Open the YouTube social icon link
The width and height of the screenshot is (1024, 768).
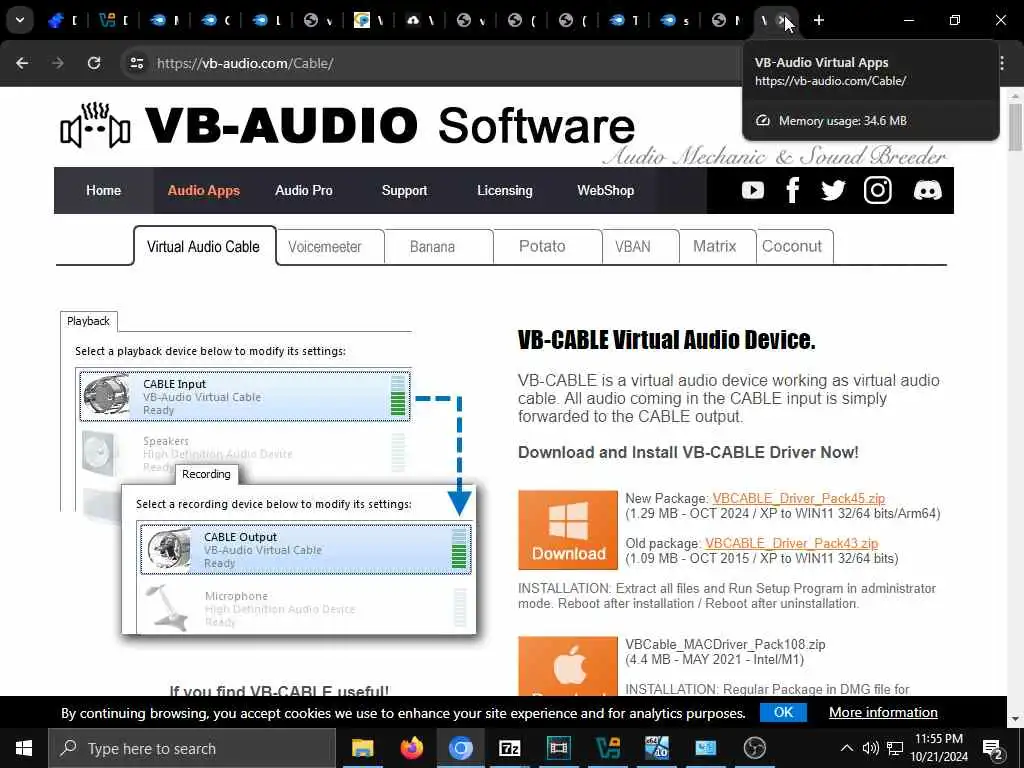(752, 190)
